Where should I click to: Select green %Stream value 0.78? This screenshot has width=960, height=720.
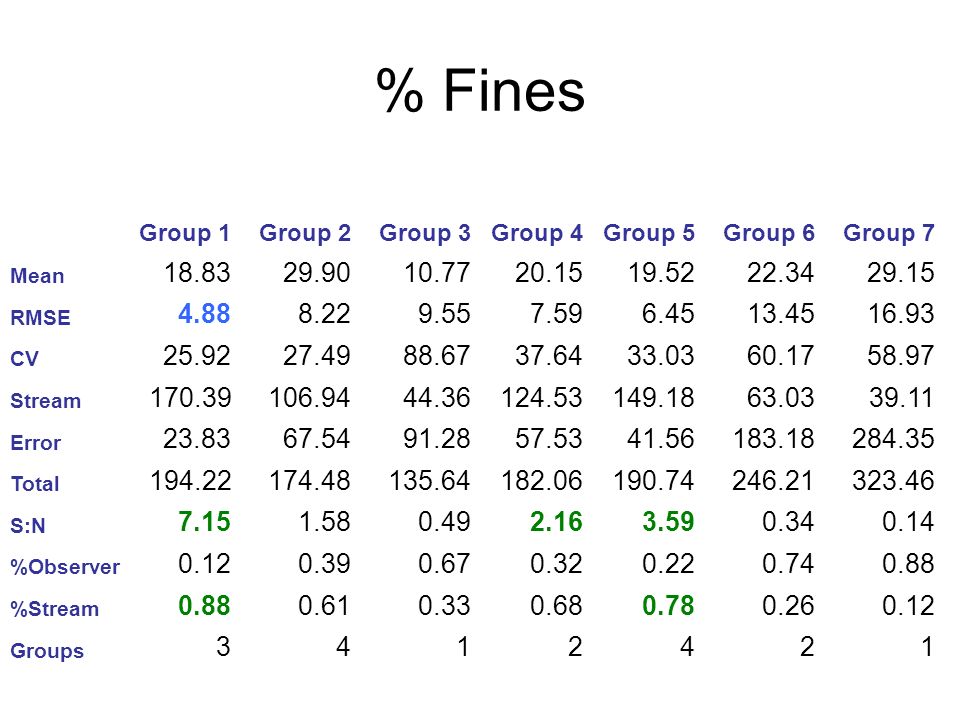669,606
